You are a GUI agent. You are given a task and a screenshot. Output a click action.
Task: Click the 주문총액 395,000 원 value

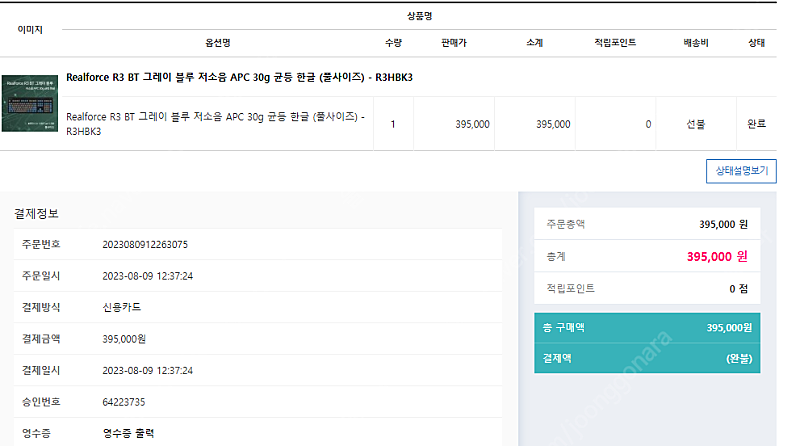pos(723,224)
